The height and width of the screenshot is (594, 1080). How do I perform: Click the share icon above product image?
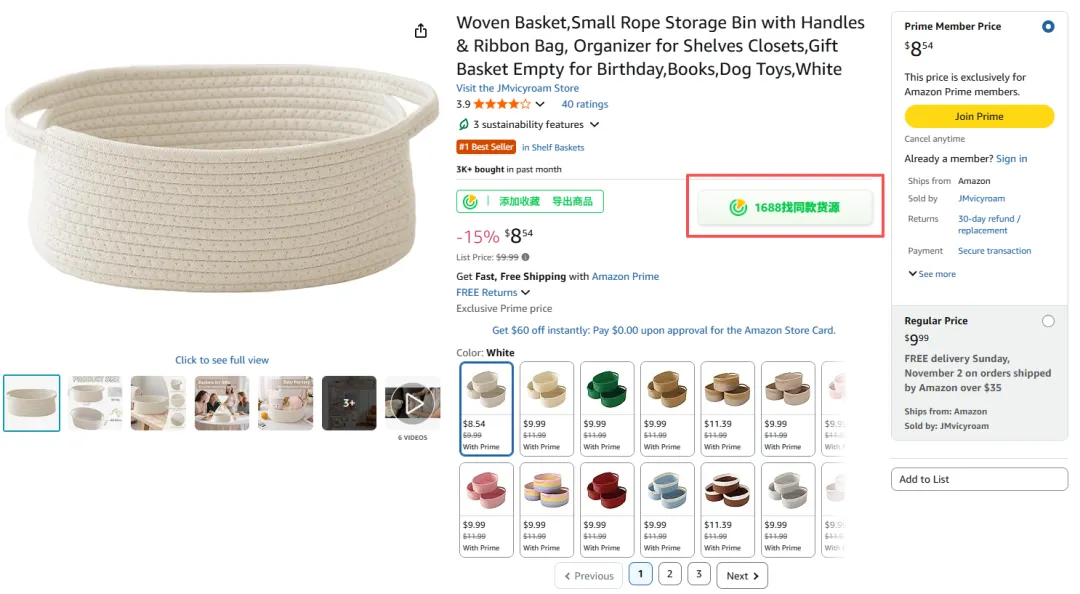tap(421, 31)
